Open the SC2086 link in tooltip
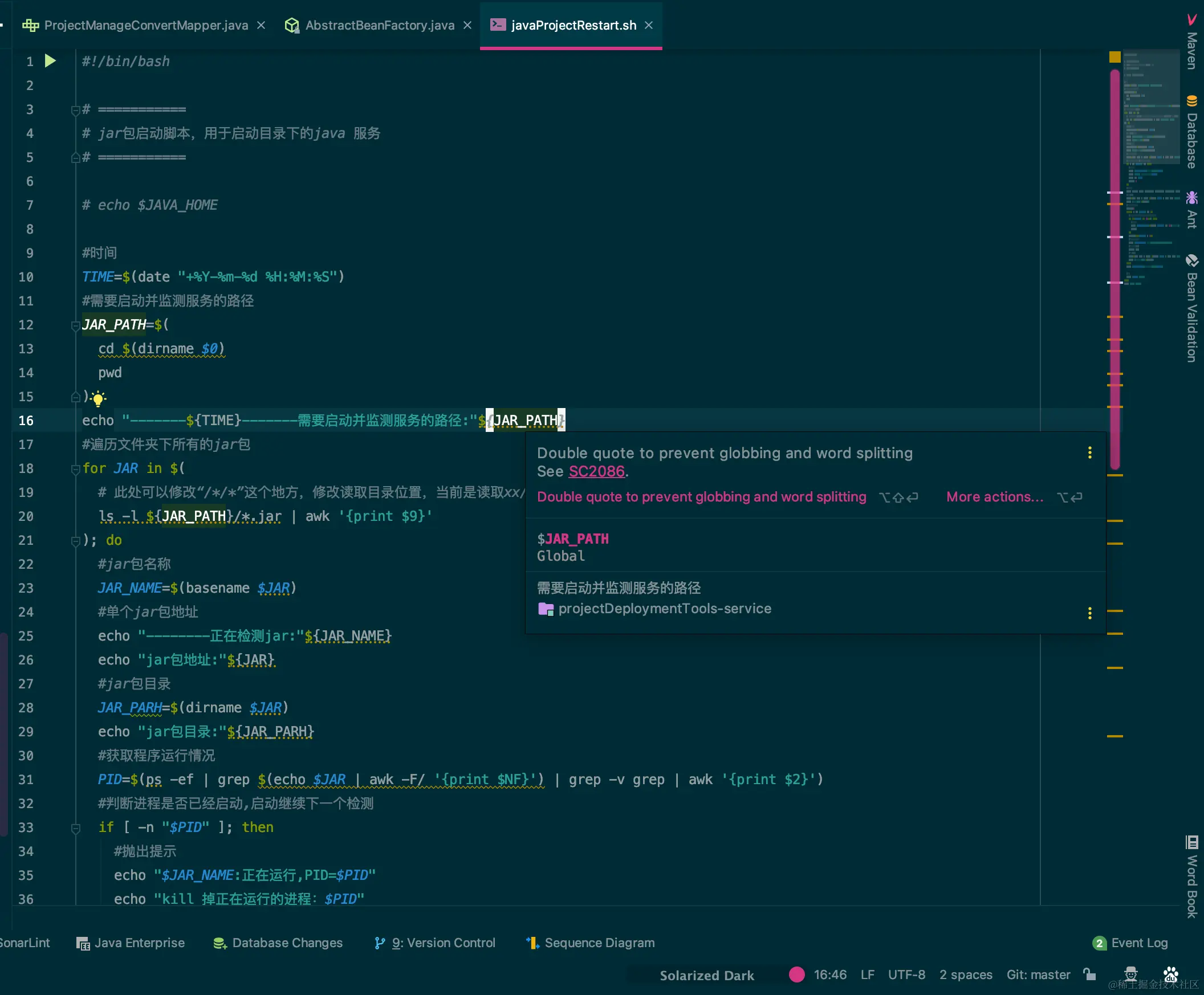Viewport: 1204px width, 995px height. click(x=596, y=471)
